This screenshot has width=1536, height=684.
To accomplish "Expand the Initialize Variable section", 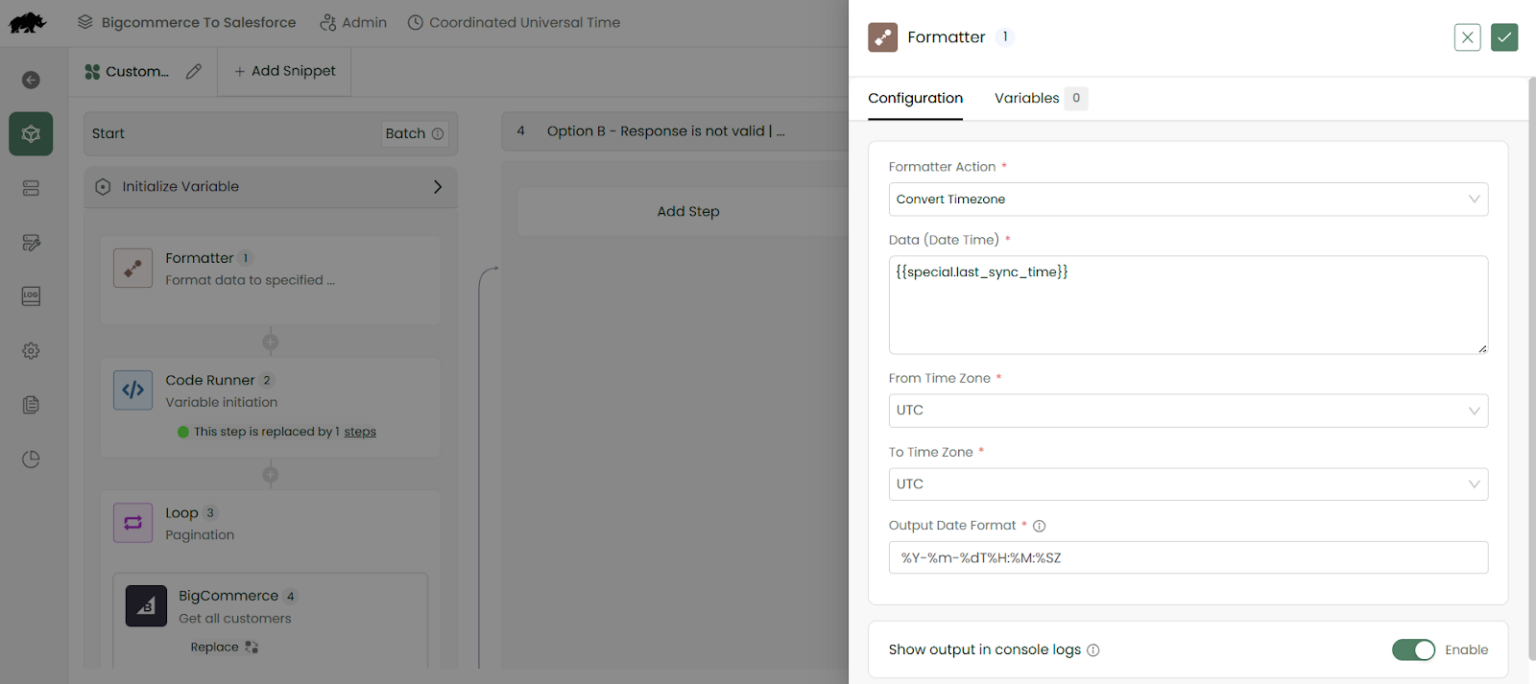I will click(437, 186).
